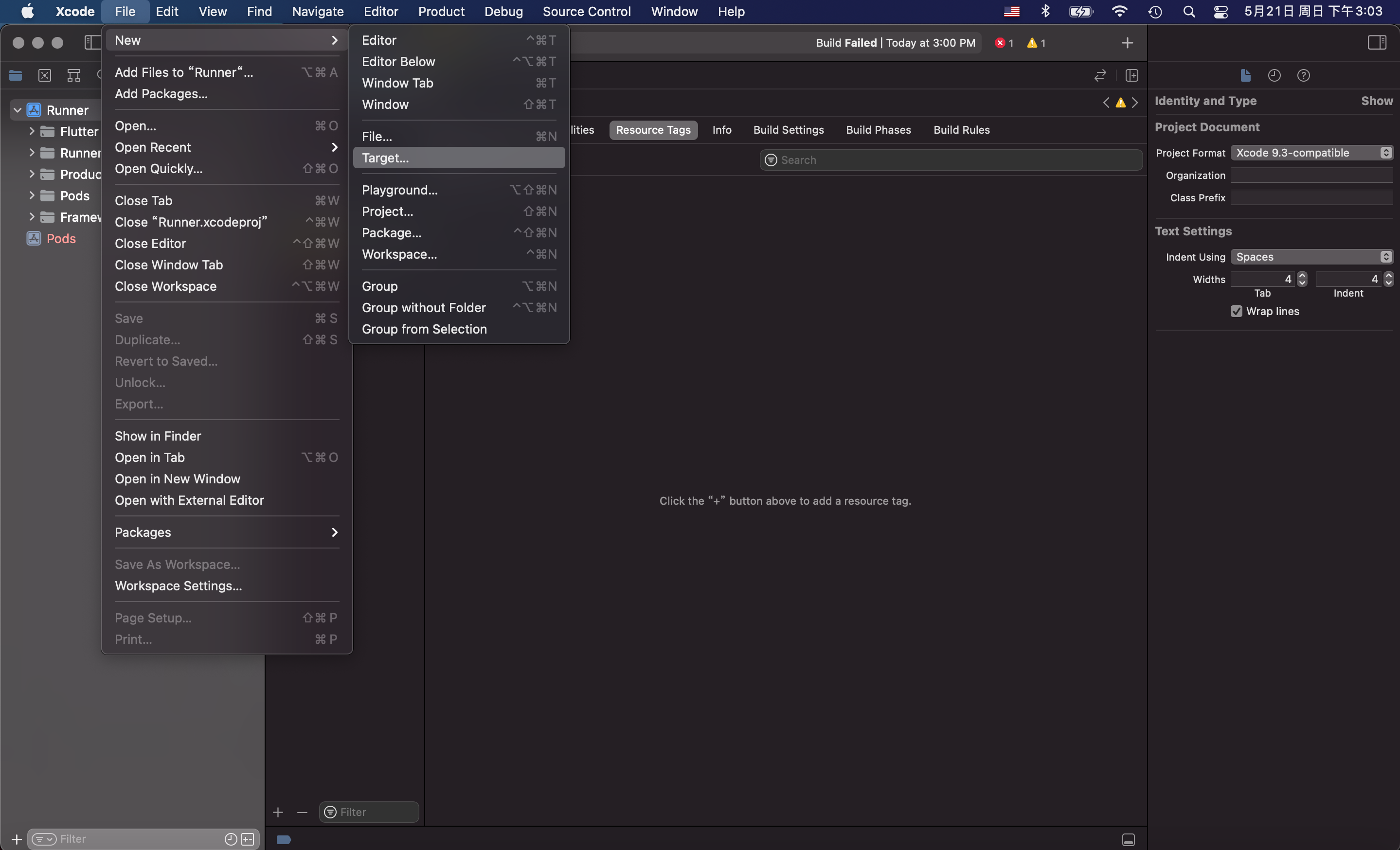Click the red build error indicator
Screen dimensions: 1400x850
tap(1004, 43)
